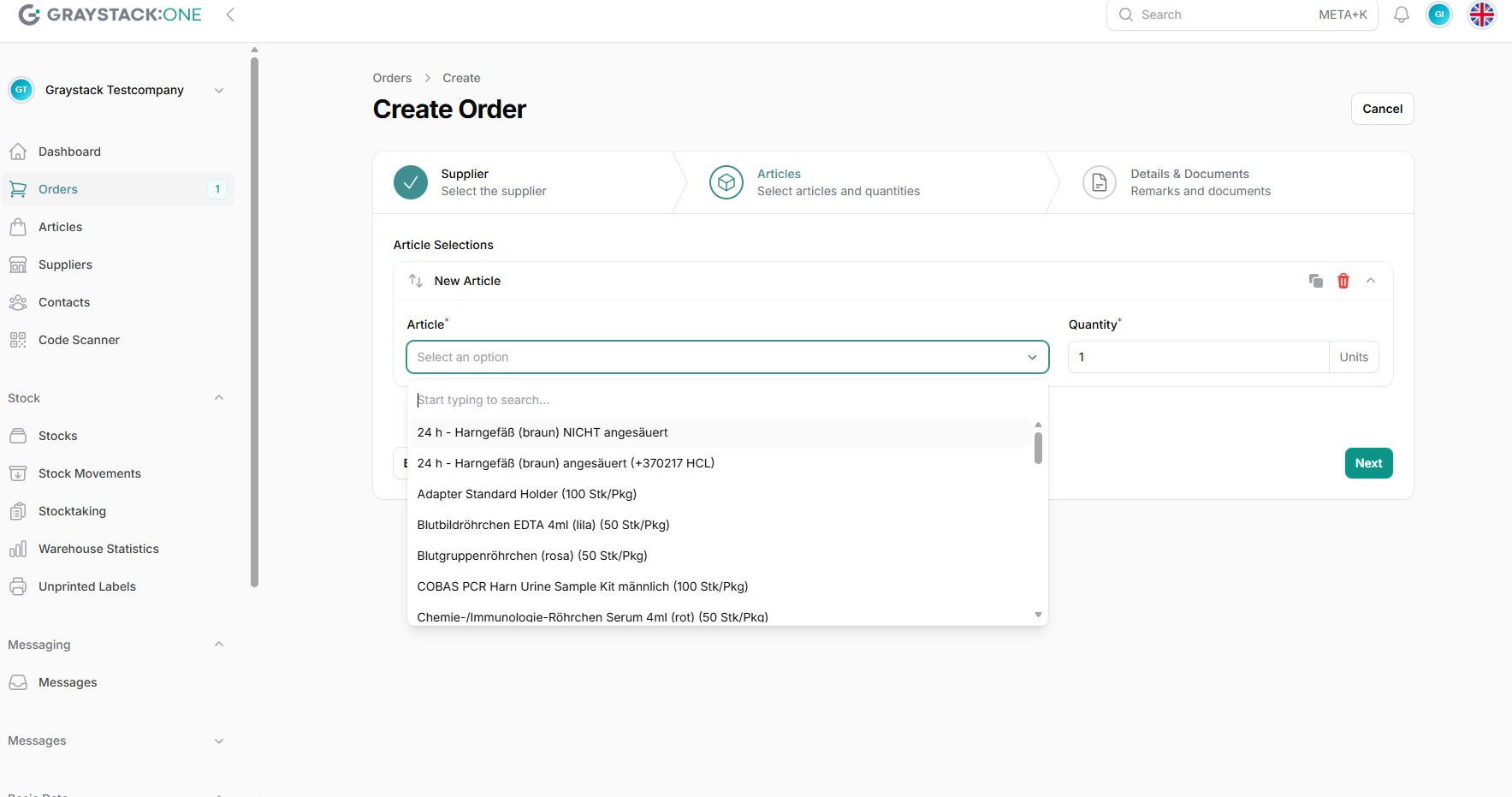Collapse the Stock sidebar section

[x=218, y=398]
